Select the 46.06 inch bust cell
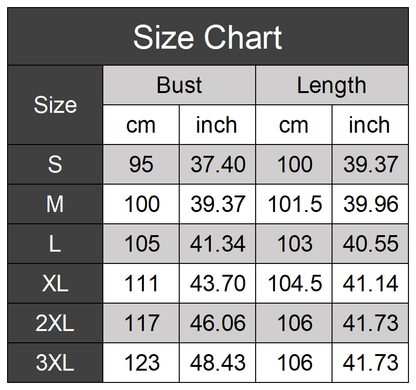Image resolution: width=416 pixels, height=390 pixels. 218,323
